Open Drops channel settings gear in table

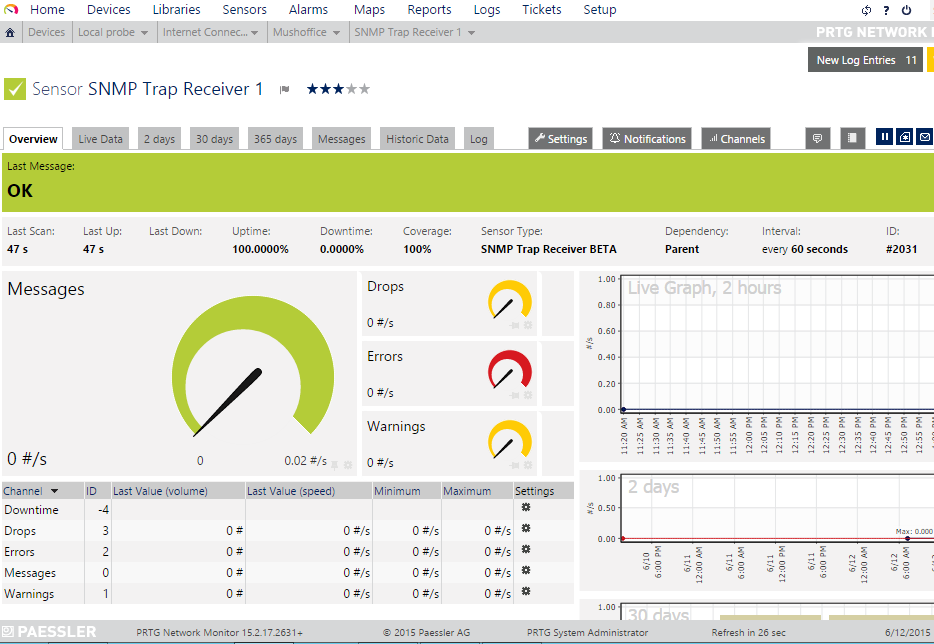click(x=526, y=528)
